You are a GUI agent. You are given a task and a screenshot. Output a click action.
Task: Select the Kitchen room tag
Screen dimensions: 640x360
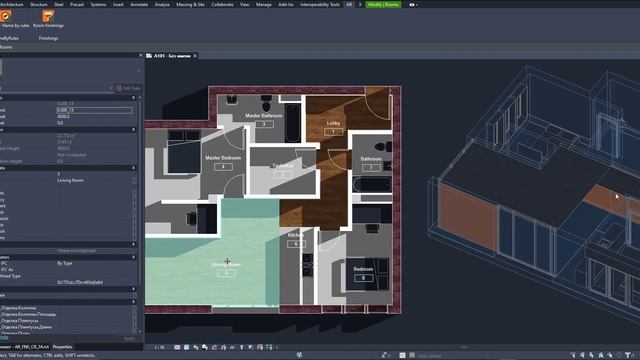tap(296, 240)
